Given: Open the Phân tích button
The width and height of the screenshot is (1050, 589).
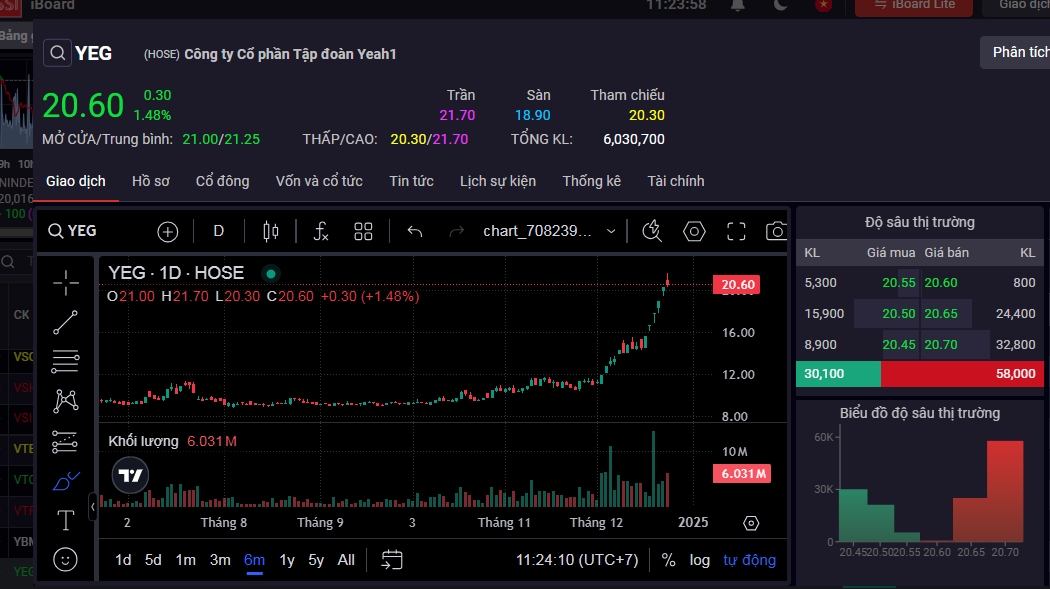Looking at the screenshot, I should tap(1017, 52).
